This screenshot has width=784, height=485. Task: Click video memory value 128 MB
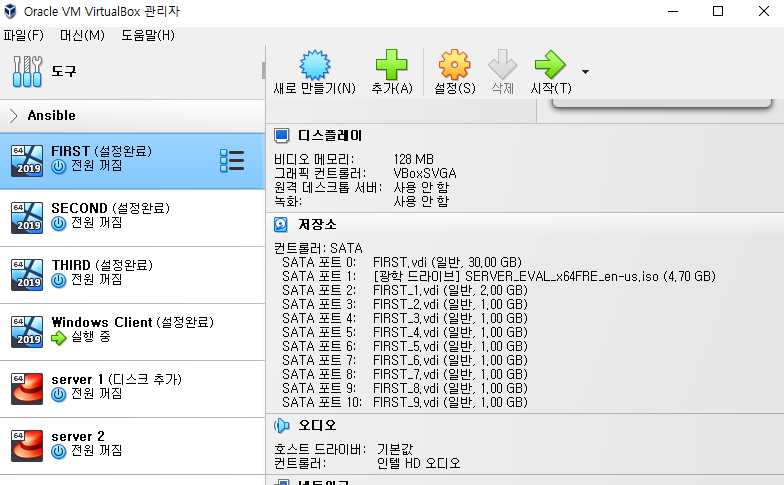click(414, 160)
